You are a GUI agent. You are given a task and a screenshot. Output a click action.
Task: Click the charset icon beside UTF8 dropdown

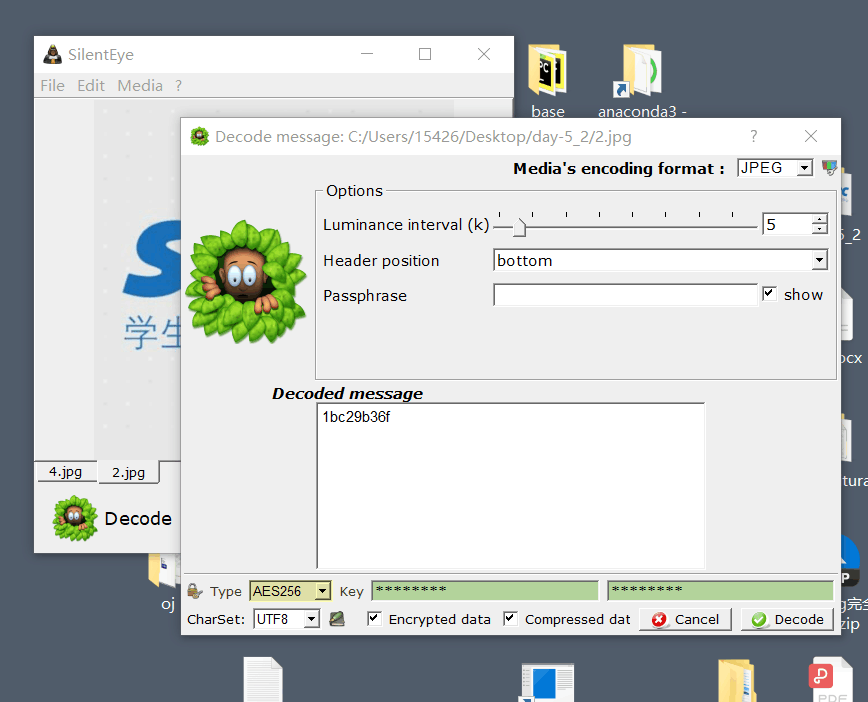pos(337,619)
